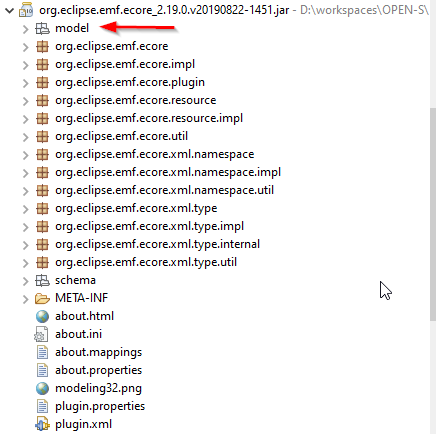
Task: Click the modeling32.png globe icon
Action: (42, 388)
